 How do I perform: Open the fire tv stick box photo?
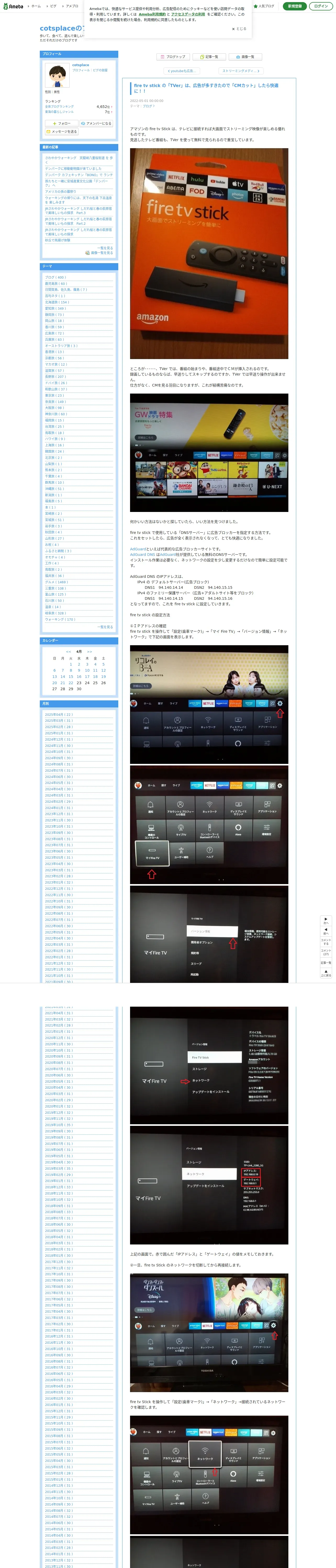pyautogui.click(x=209, y=254)
